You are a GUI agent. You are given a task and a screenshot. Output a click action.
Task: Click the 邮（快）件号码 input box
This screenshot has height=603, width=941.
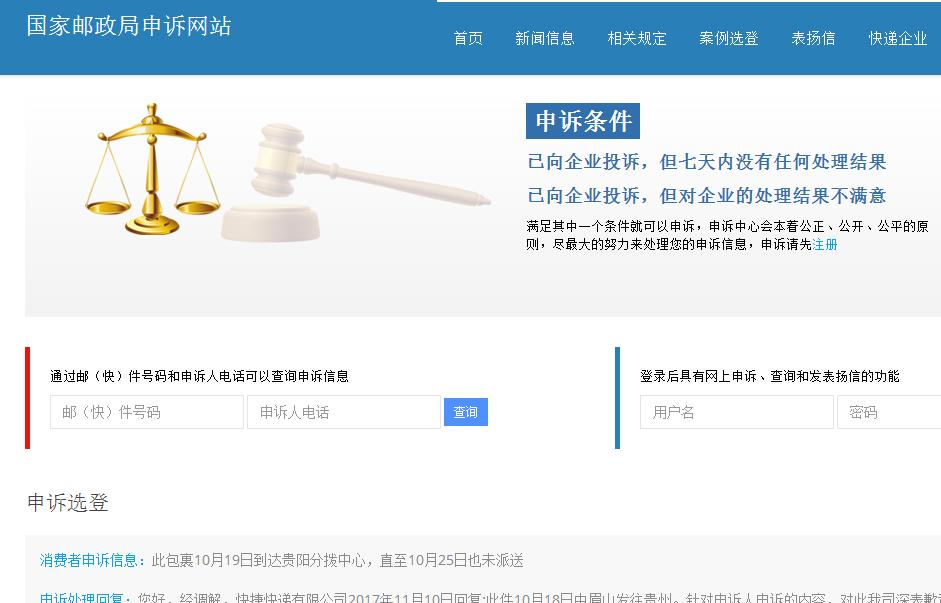click(x=146, y=412)
